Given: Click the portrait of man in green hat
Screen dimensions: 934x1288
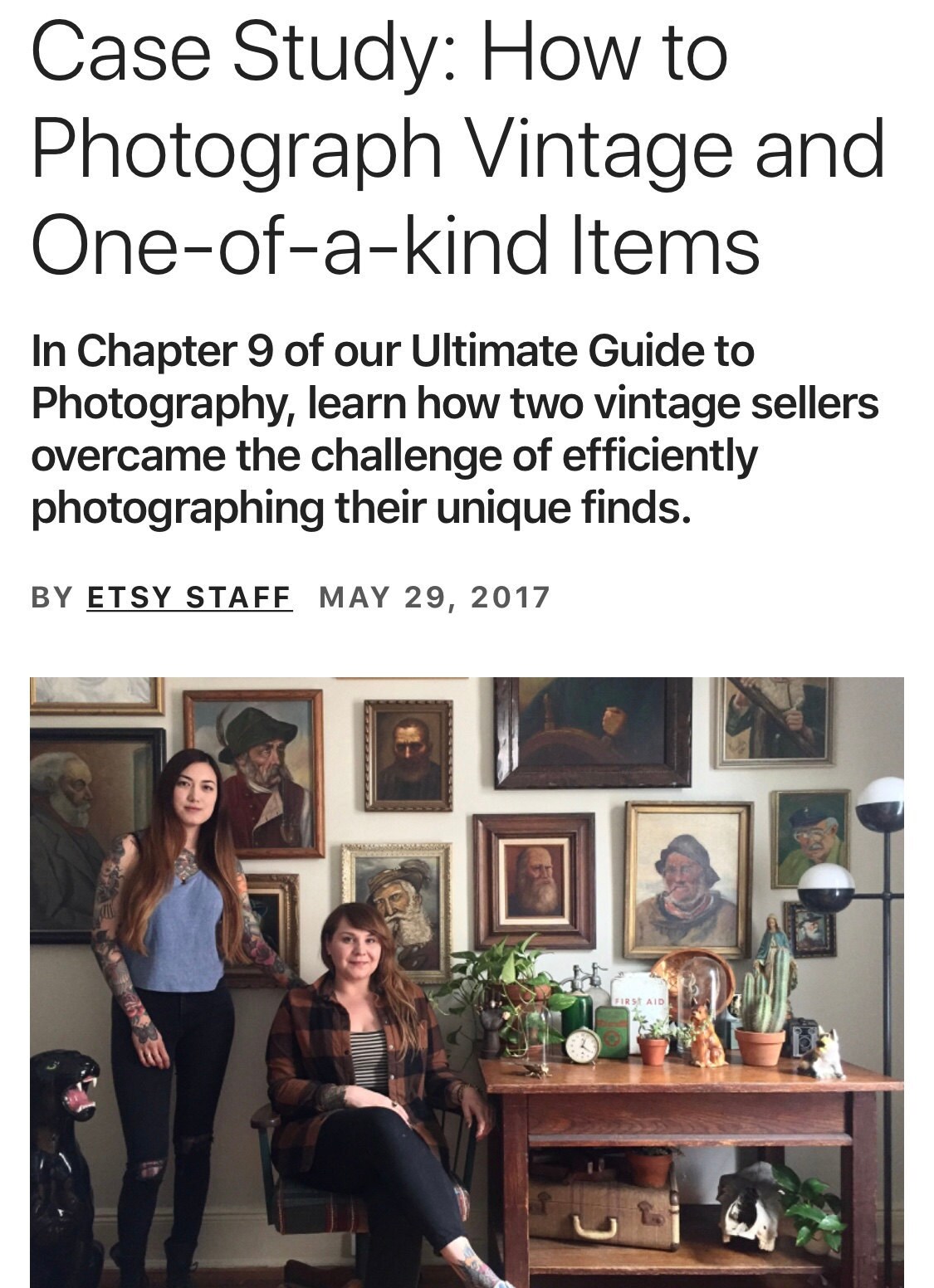Looking at the screenshot, I should click(254, 772).
